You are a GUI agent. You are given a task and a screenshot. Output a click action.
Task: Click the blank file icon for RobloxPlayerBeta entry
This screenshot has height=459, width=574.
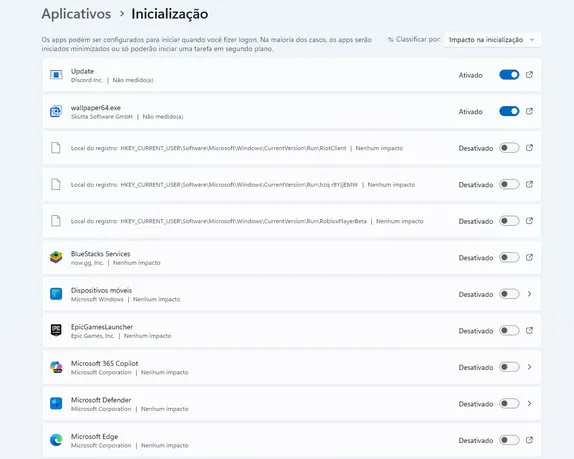pyautogui.click(x=56, y=221)
